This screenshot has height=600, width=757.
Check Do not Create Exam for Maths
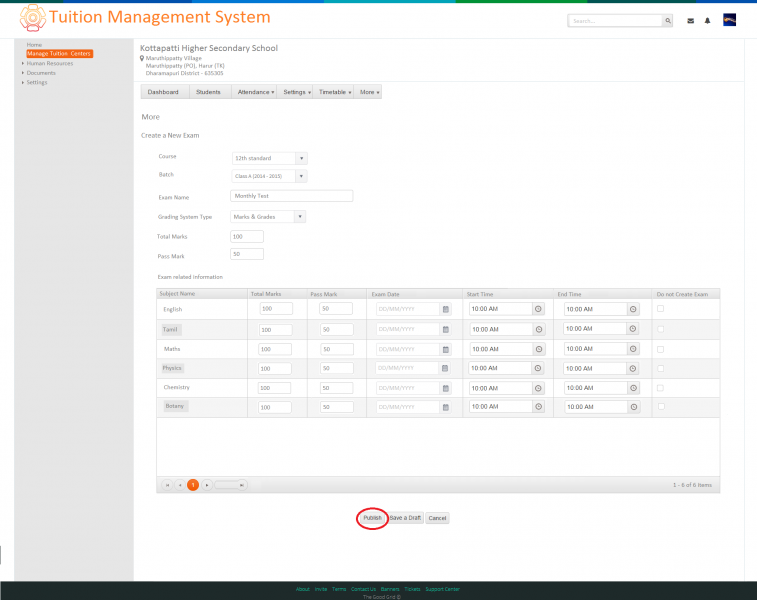point(660,349)
